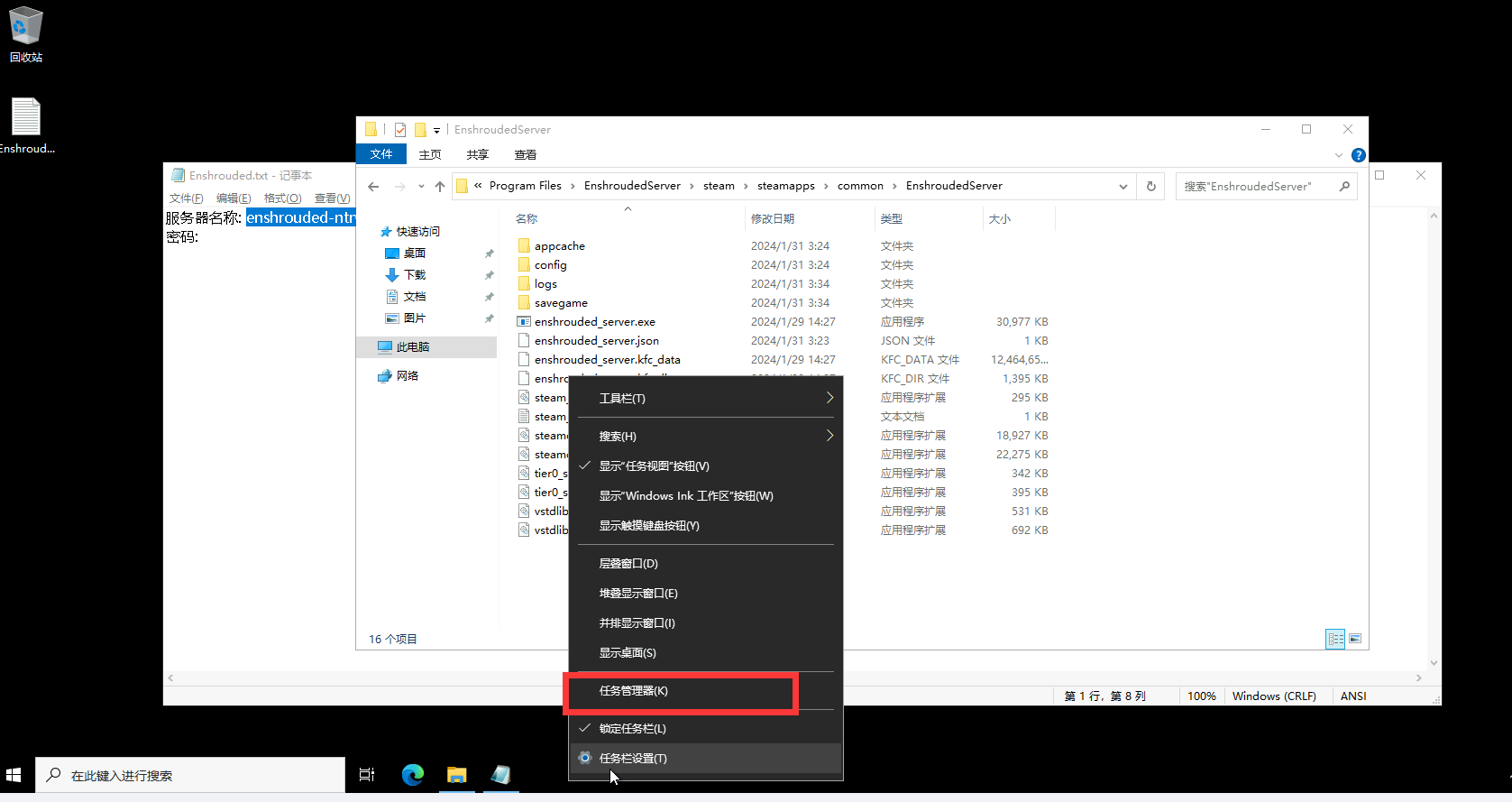
Task: Select Desktop in navigation pane
Action: [x=414, y=254]
